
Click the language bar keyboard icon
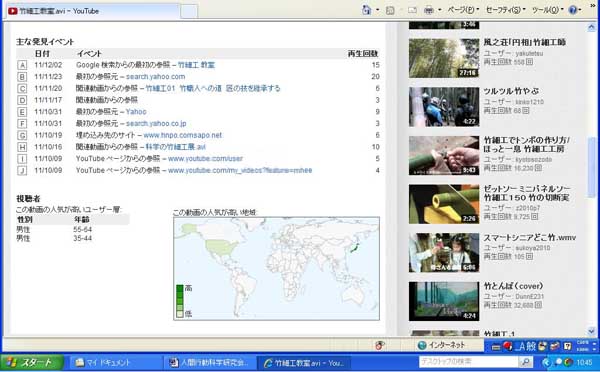pyautogui.click(x=496, y=347)
